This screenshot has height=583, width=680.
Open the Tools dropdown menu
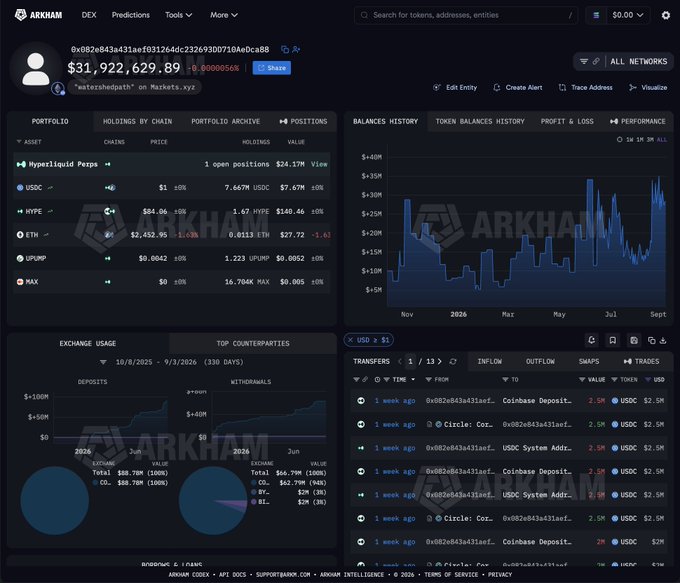point(178,15)
